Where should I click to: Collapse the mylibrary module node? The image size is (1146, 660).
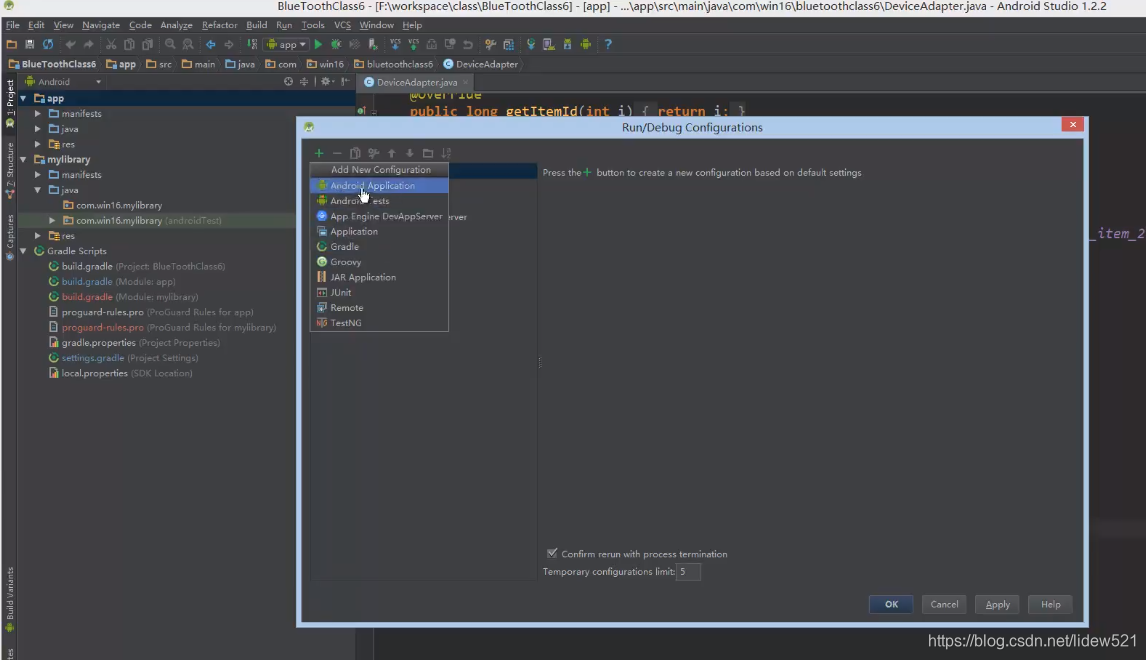click(23, 159)
